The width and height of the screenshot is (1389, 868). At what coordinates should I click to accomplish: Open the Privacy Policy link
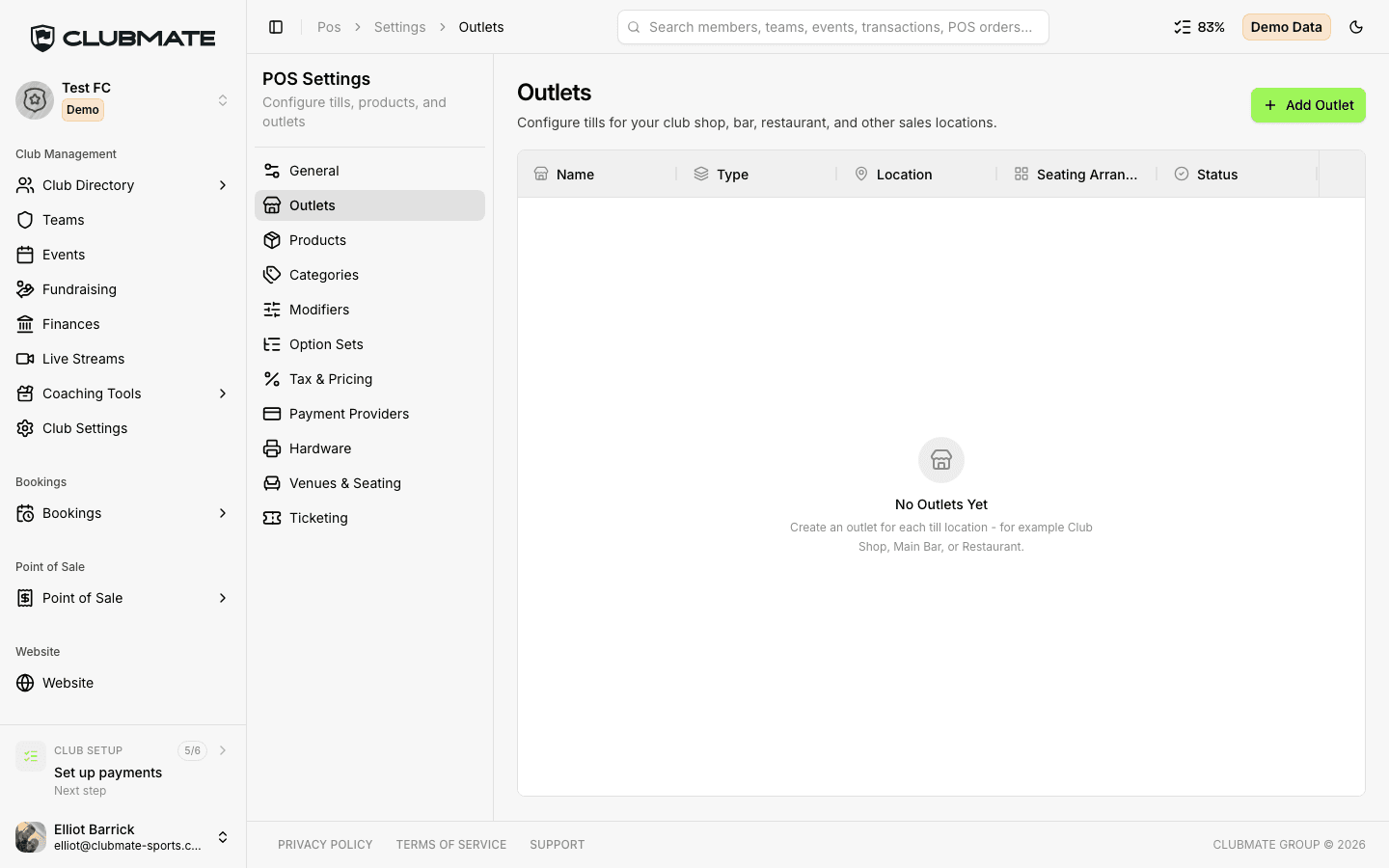(x=325, y=845)
